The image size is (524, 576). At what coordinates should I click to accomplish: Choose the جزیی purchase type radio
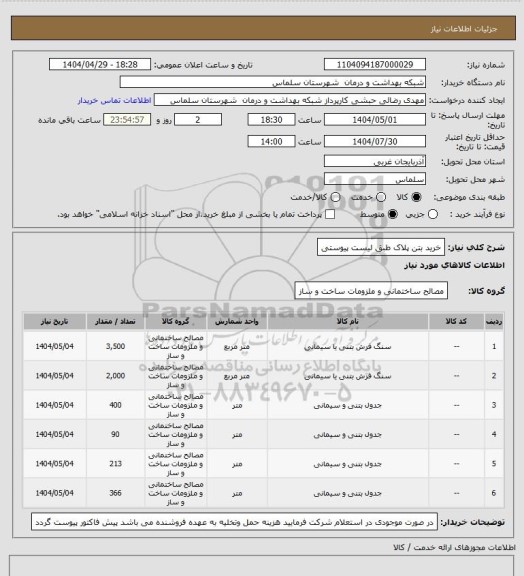433,215
